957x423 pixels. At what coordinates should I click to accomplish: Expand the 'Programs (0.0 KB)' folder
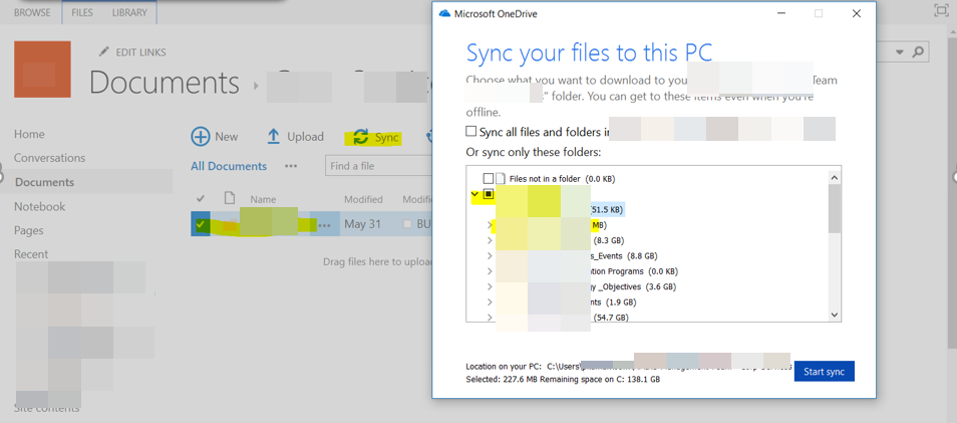489,271
